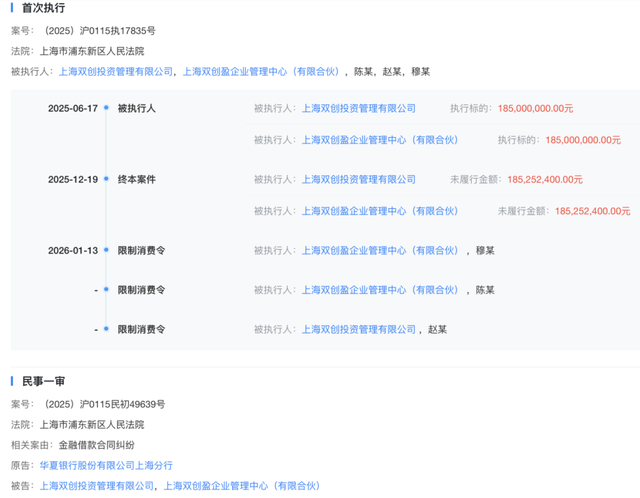Click case number （2025）沪0115执17835号
The width and height of the screenshot is (640, 498).
pyautogui.click(x=98, y=31)
